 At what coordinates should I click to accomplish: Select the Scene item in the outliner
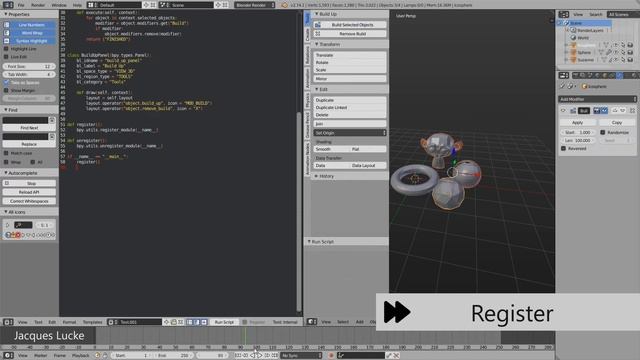[x=576, y=23]
